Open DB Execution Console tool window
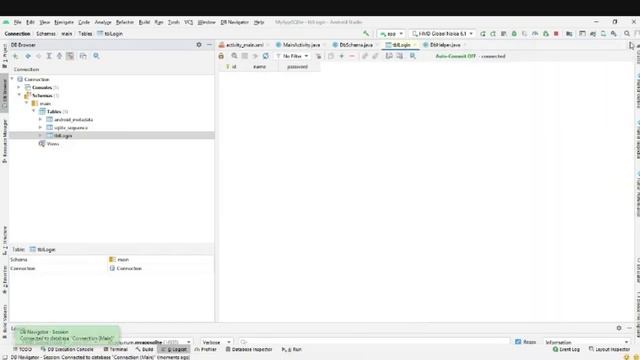The image size is (640, 360). pyautogui.click(x=67, y=349)
